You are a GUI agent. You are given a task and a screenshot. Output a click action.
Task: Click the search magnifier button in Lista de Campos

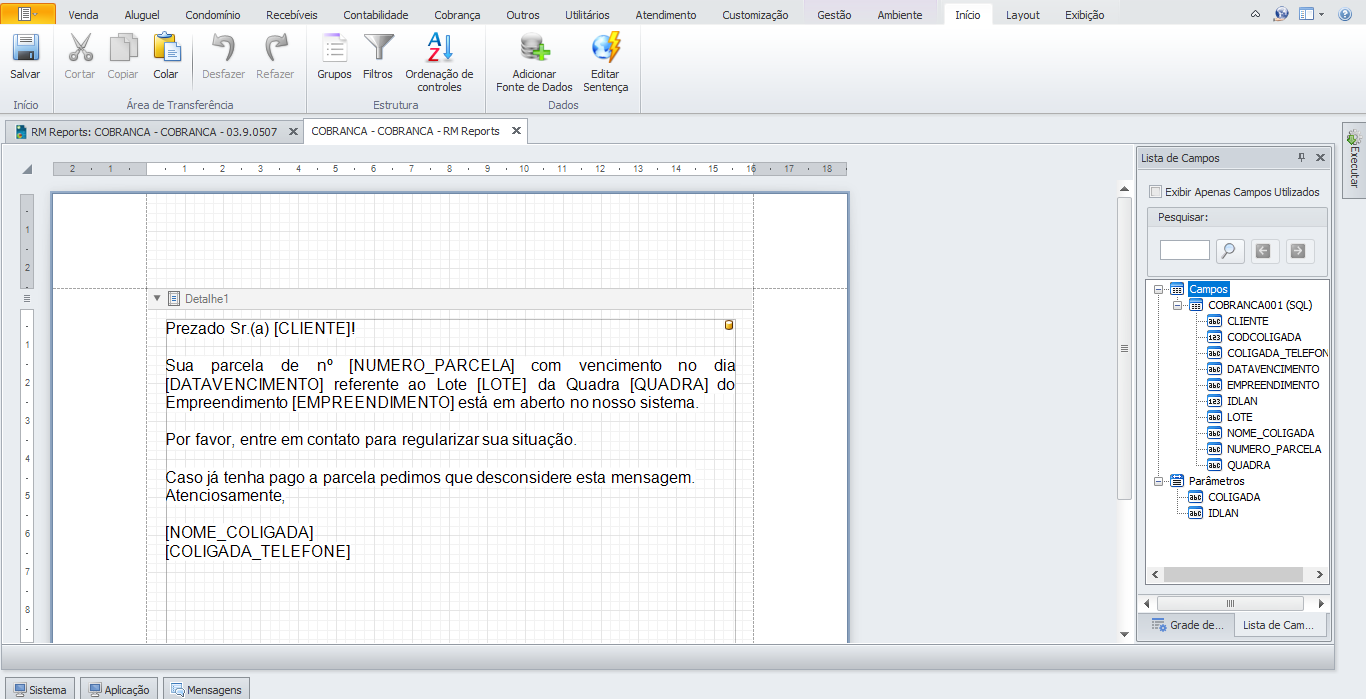coord(1230,251)
